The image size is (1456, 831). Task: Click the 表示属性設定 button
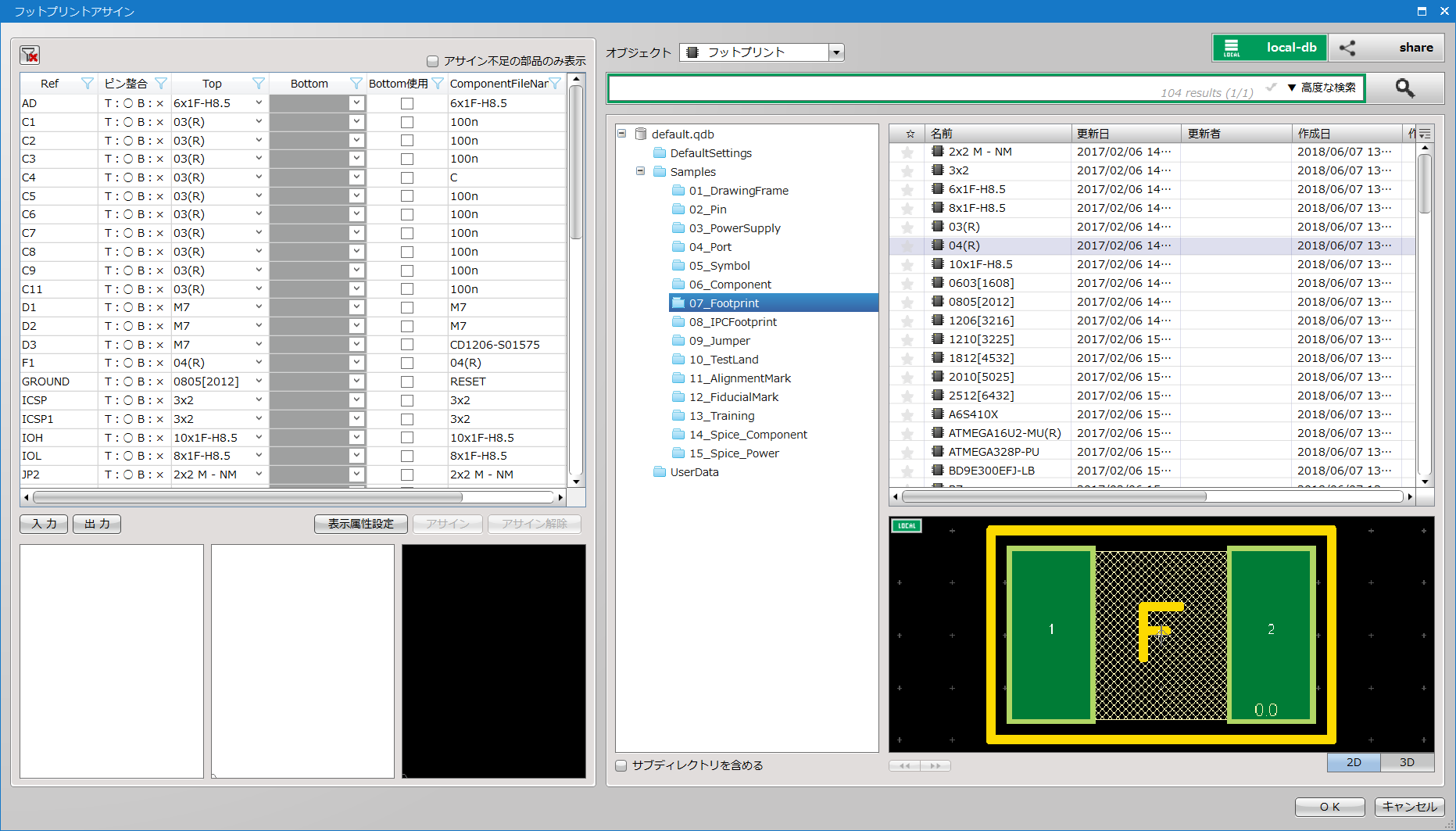pos(360,524)
